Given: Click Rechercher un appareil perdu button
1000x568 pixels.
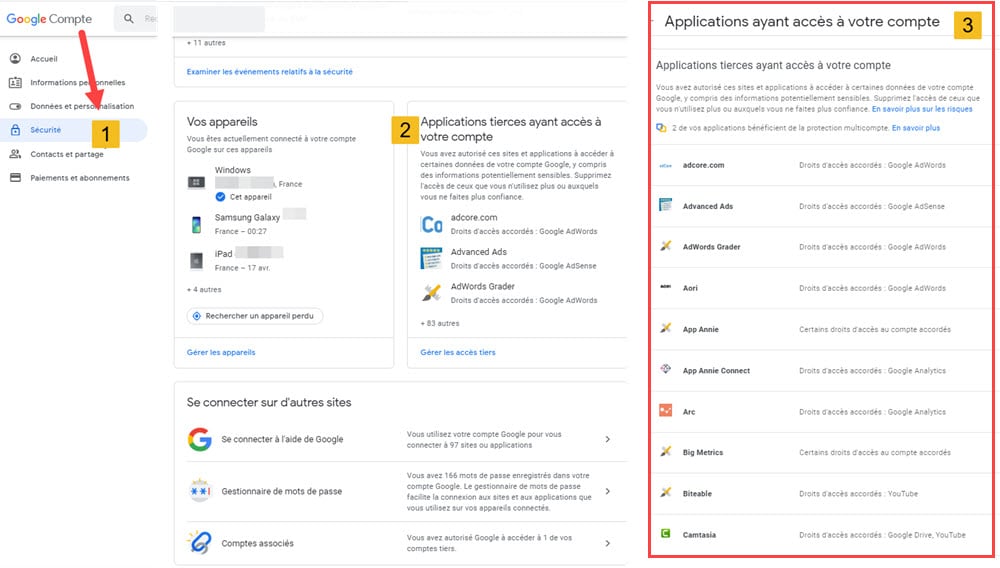Looking at the screenshot, I should tap(254, 316).
